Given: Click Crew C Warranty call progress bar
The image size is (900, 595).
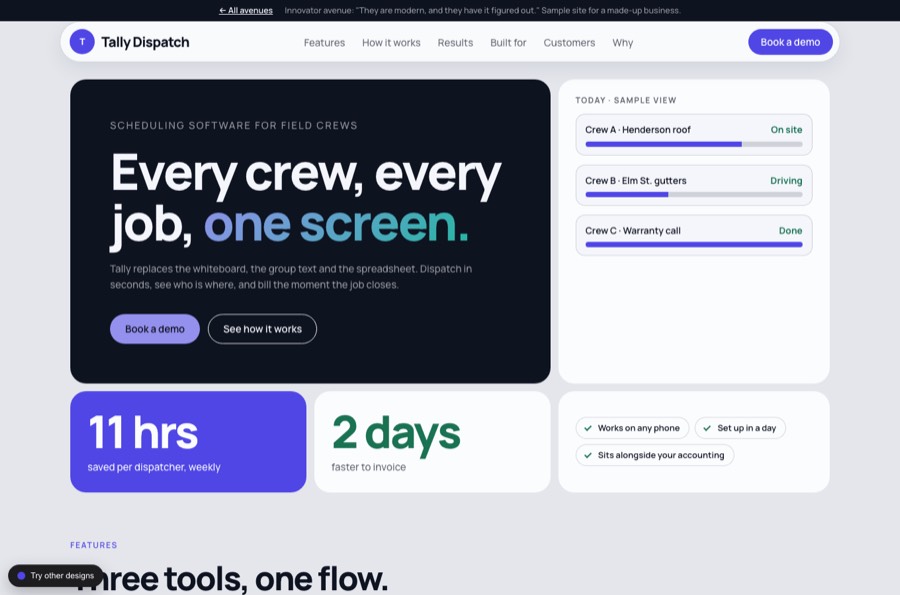Looking at the screenshot, I should coord(693,244).
